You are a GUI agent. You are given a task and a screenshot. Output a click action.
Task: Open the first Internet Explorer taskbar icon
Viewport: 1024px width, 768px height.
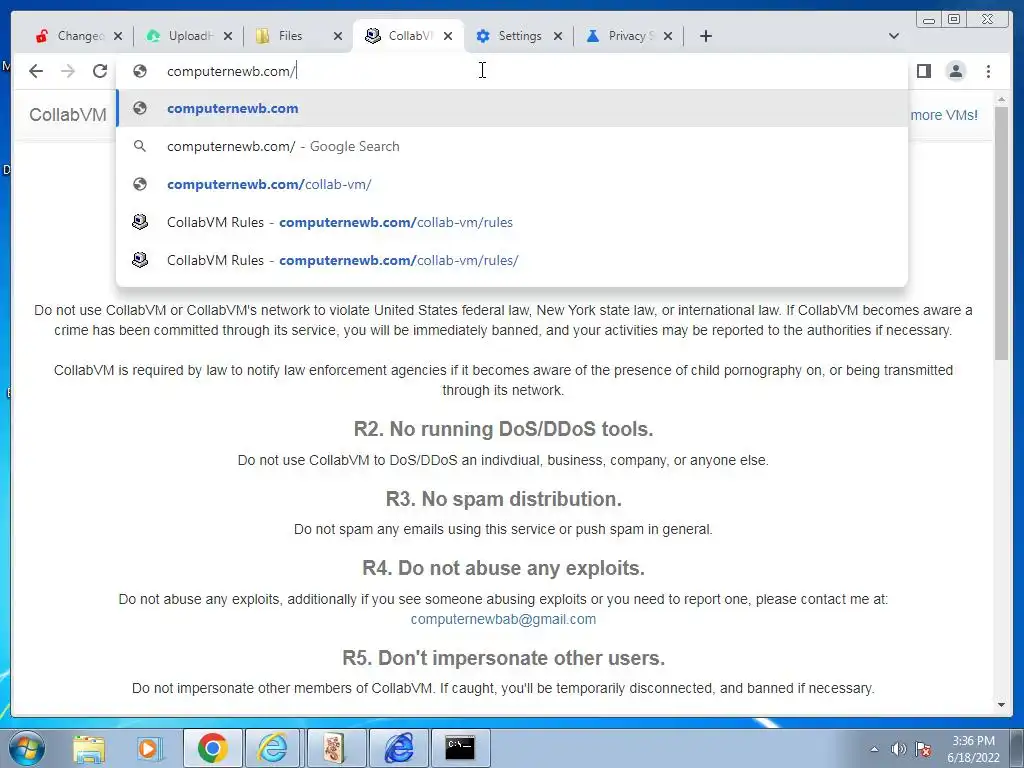(x=273, y=748)
